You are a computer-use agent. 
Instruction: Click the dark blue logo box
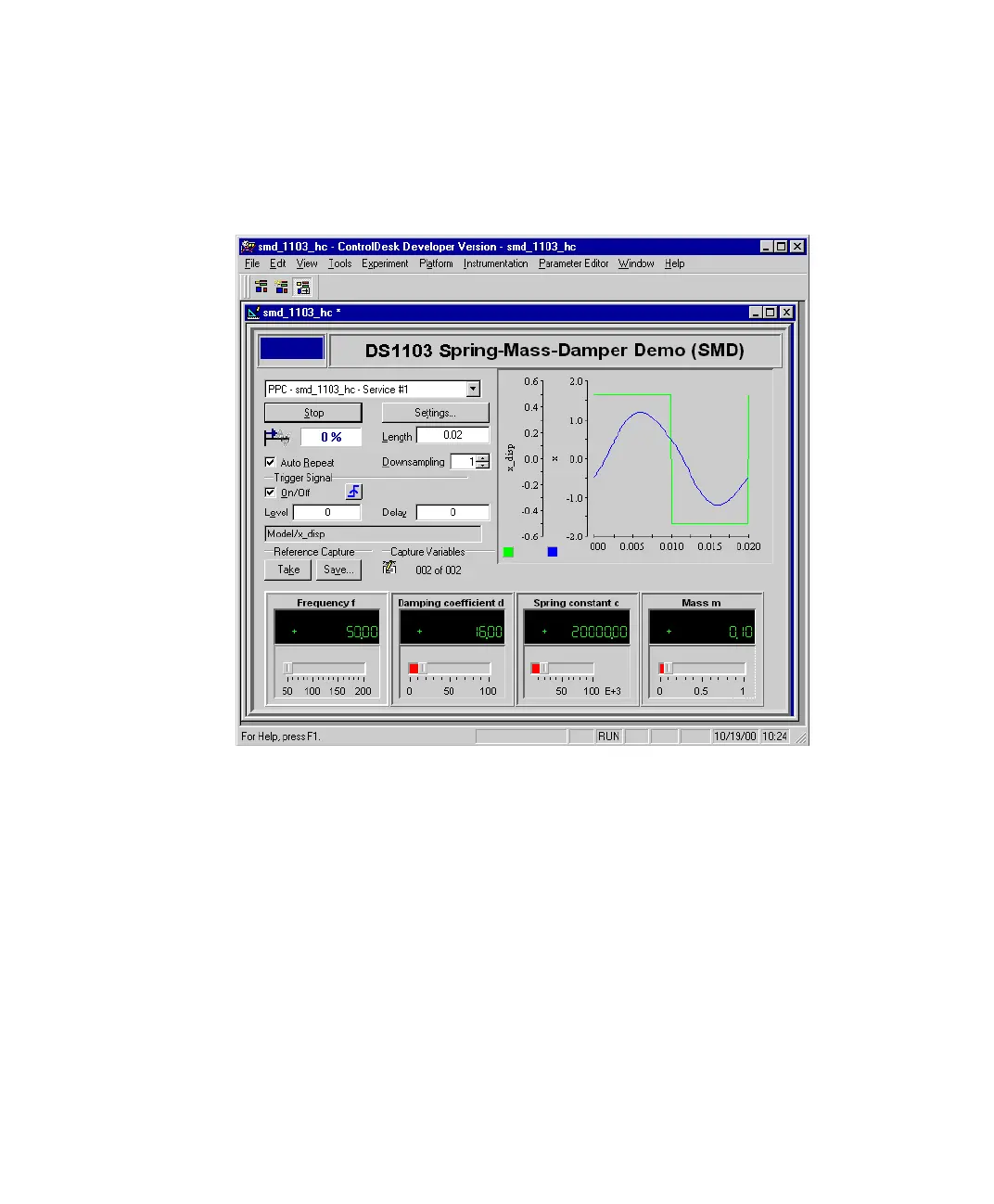[291, 350]
